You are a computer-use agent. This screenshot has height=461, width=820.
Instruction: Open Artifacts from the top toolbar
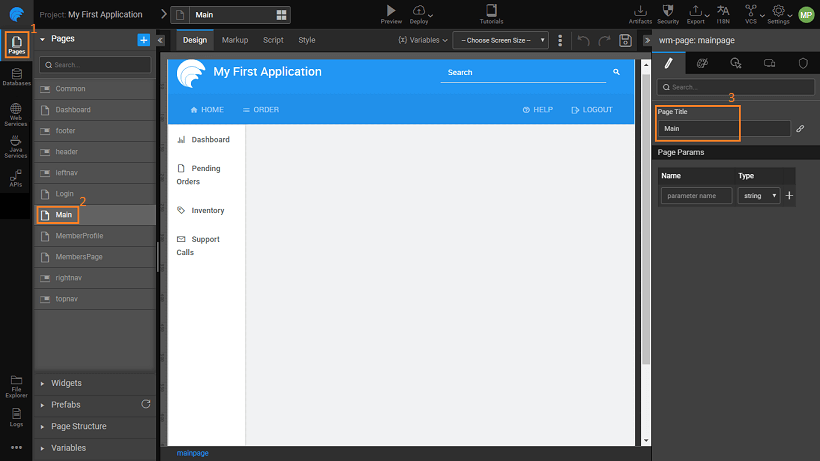click(x=640, y=11)
